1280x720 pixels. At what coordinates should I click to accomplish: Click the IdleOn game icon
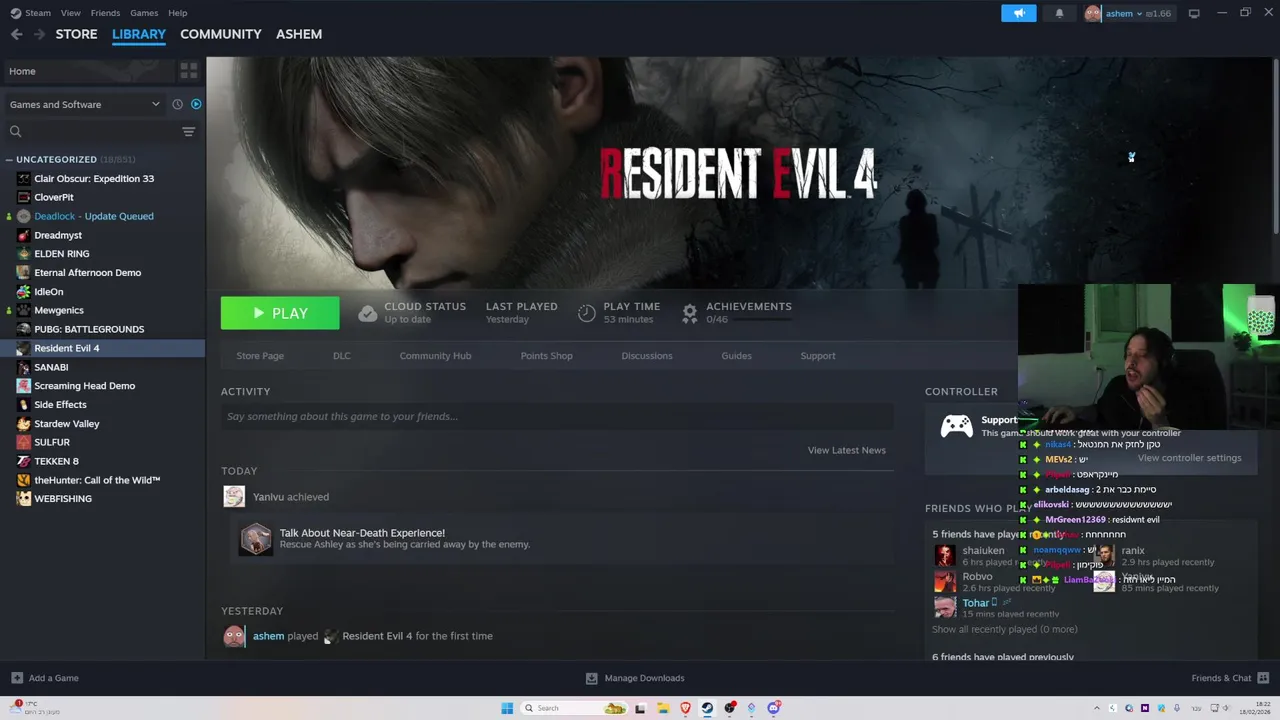tap(24, 291)
